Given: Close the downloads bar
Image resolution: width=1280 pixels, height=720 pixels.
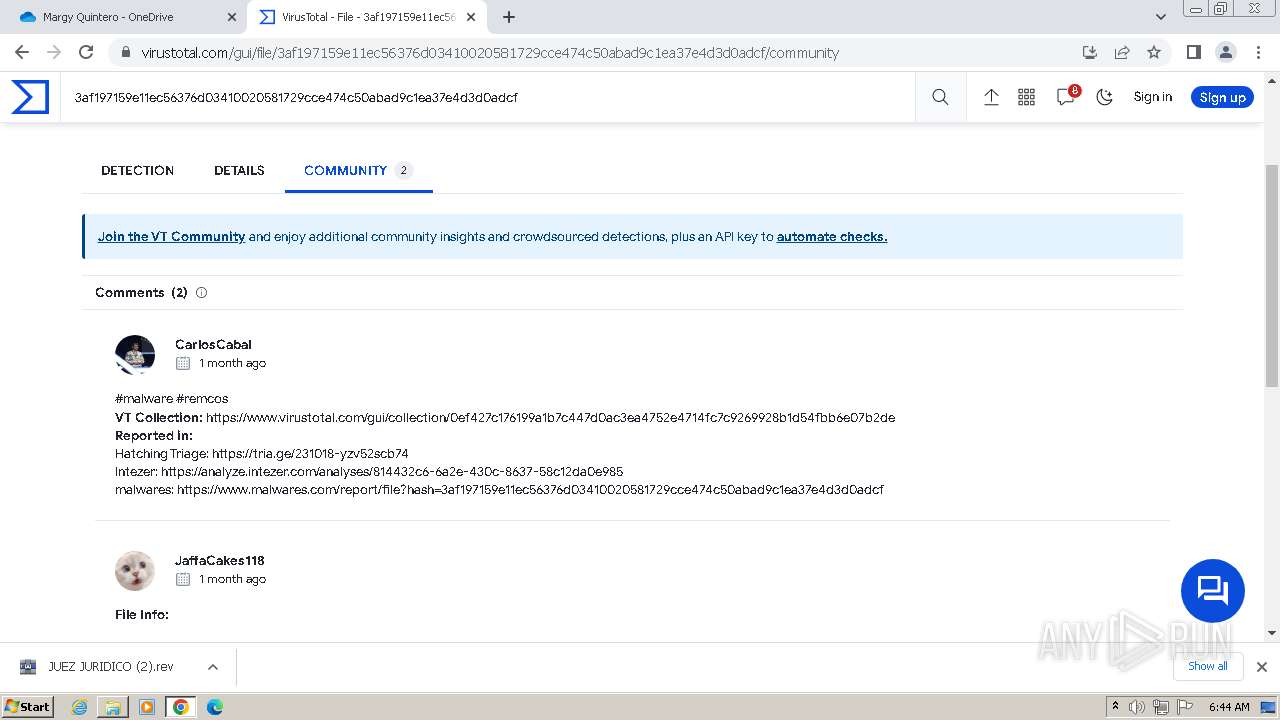Looking at the screenshot, I should [1261, 667].
